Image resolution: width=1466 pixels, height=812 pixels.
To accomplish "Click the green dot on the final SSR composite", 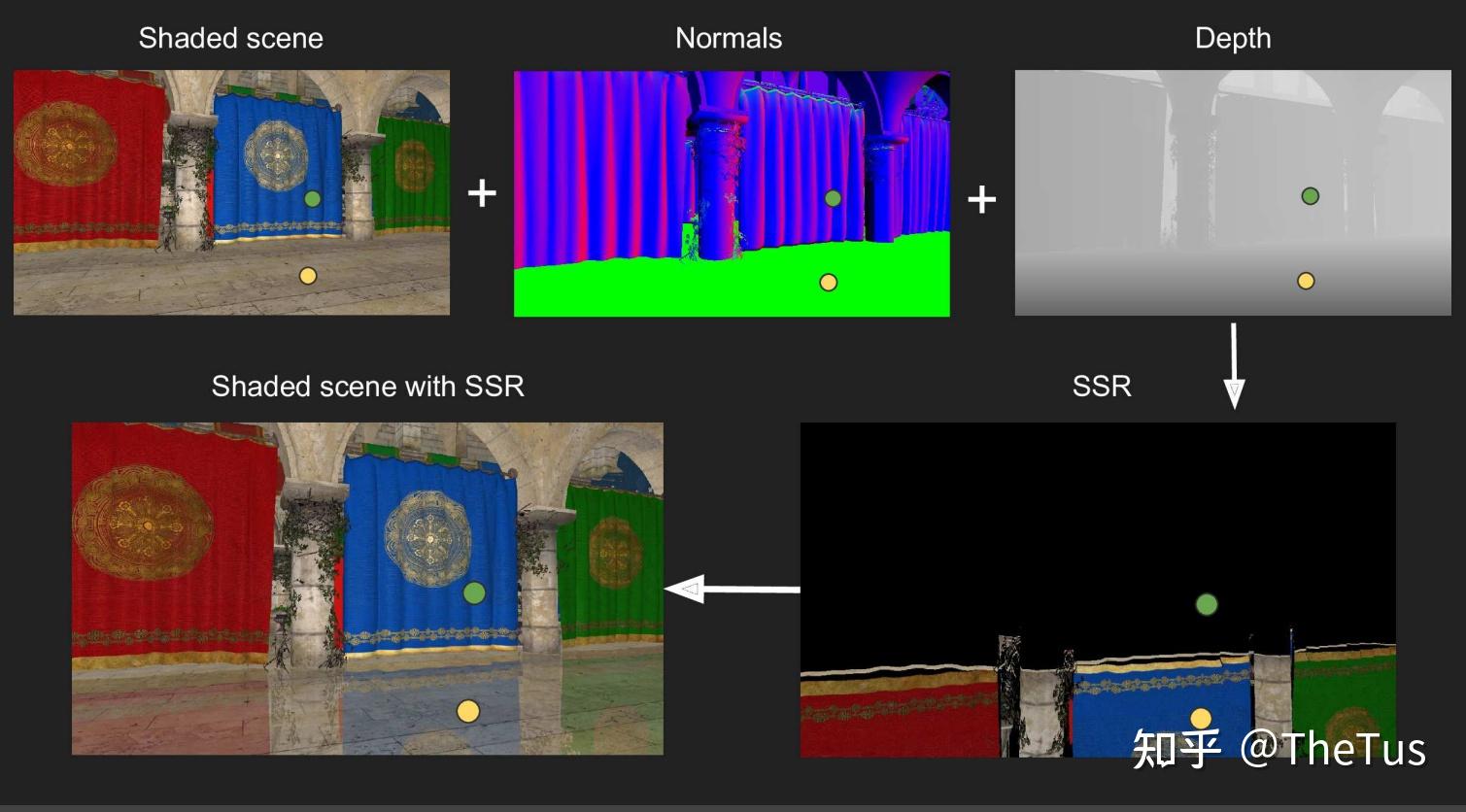I will tap(473, 593).
